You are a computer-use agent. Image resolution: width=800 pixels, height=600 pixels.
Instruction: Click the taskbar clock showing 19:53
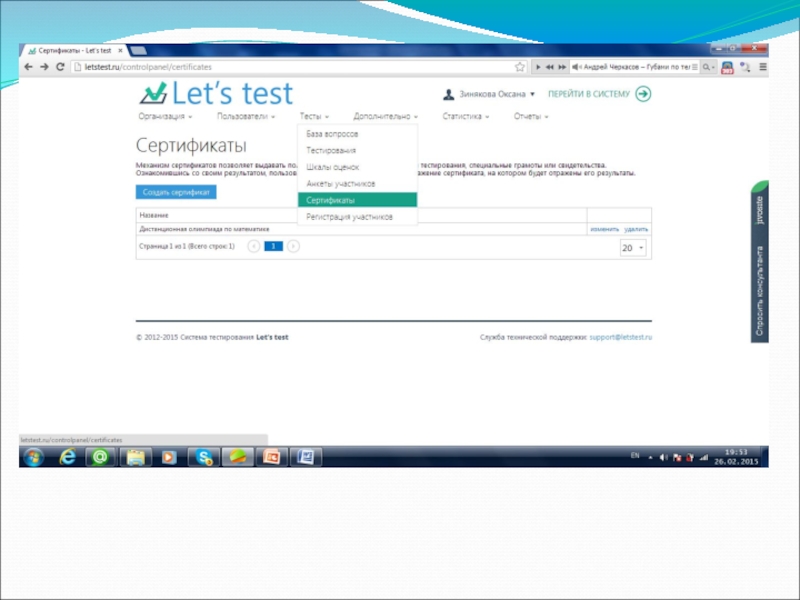(x=736, y=457)
